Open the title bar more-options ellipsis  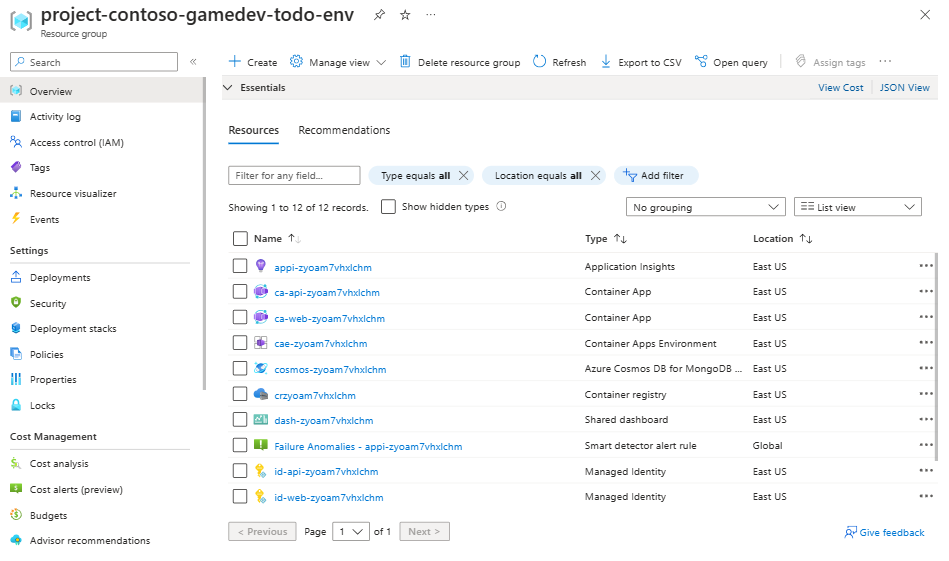coord(430,15)
